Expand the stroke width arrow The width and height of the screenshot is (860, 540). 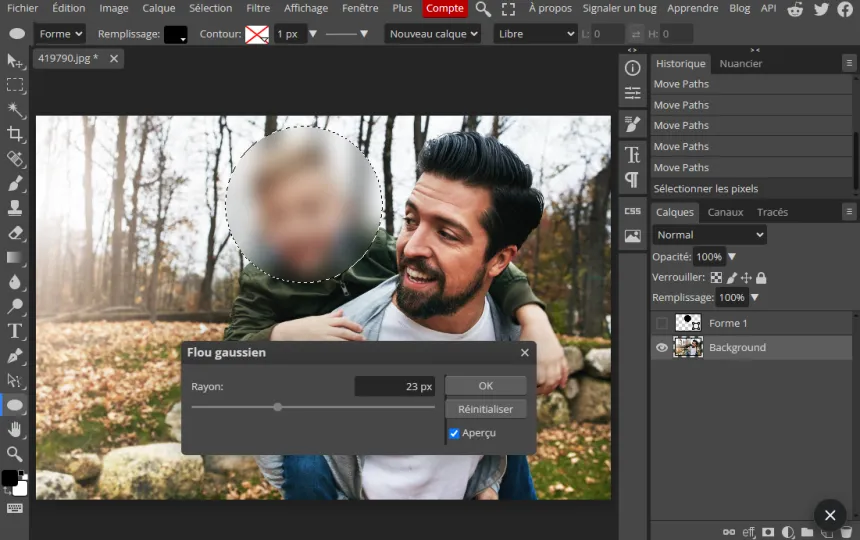[313, 34]
